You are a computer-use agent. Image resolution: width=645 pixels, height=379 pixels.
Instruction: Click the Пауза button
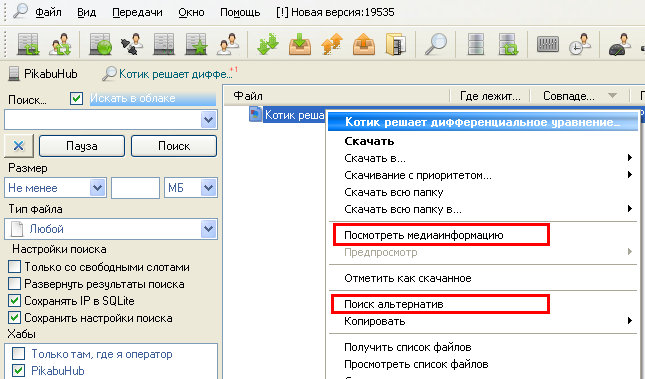[81, 146]
